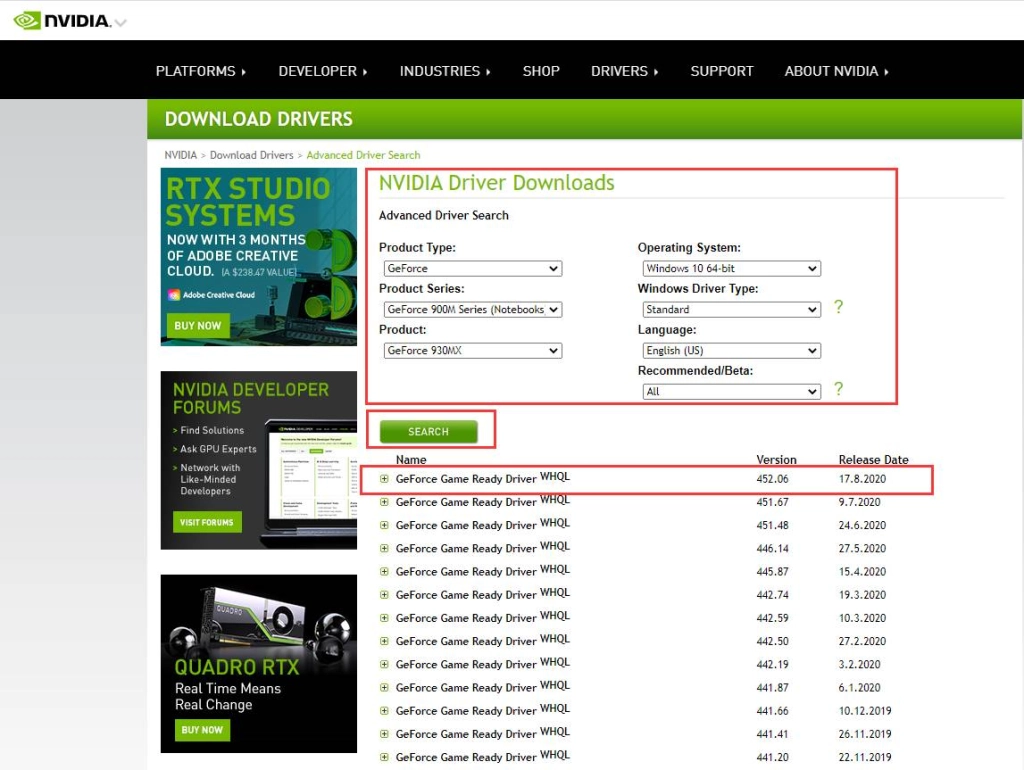Image resolution: width=1024 pixels, height=770 pixels.
Task: Click the DOWNLOAD DRIVERS heading
Action: (x=259, y=119)
